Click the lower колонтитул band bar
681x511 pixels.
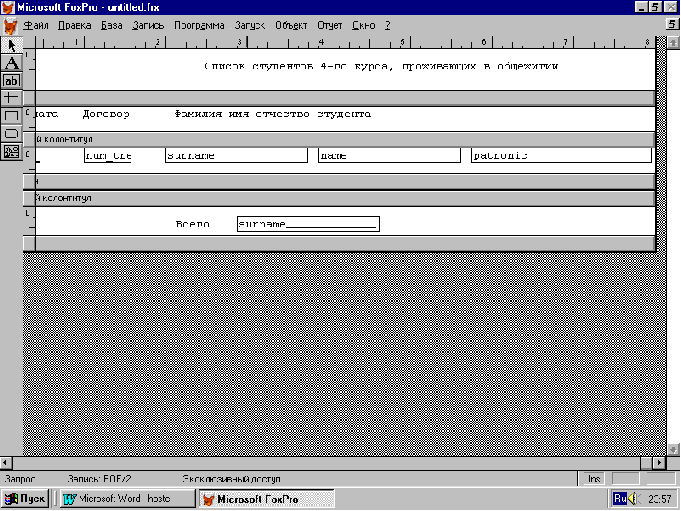pyautogui.click(x=339, y=198)
